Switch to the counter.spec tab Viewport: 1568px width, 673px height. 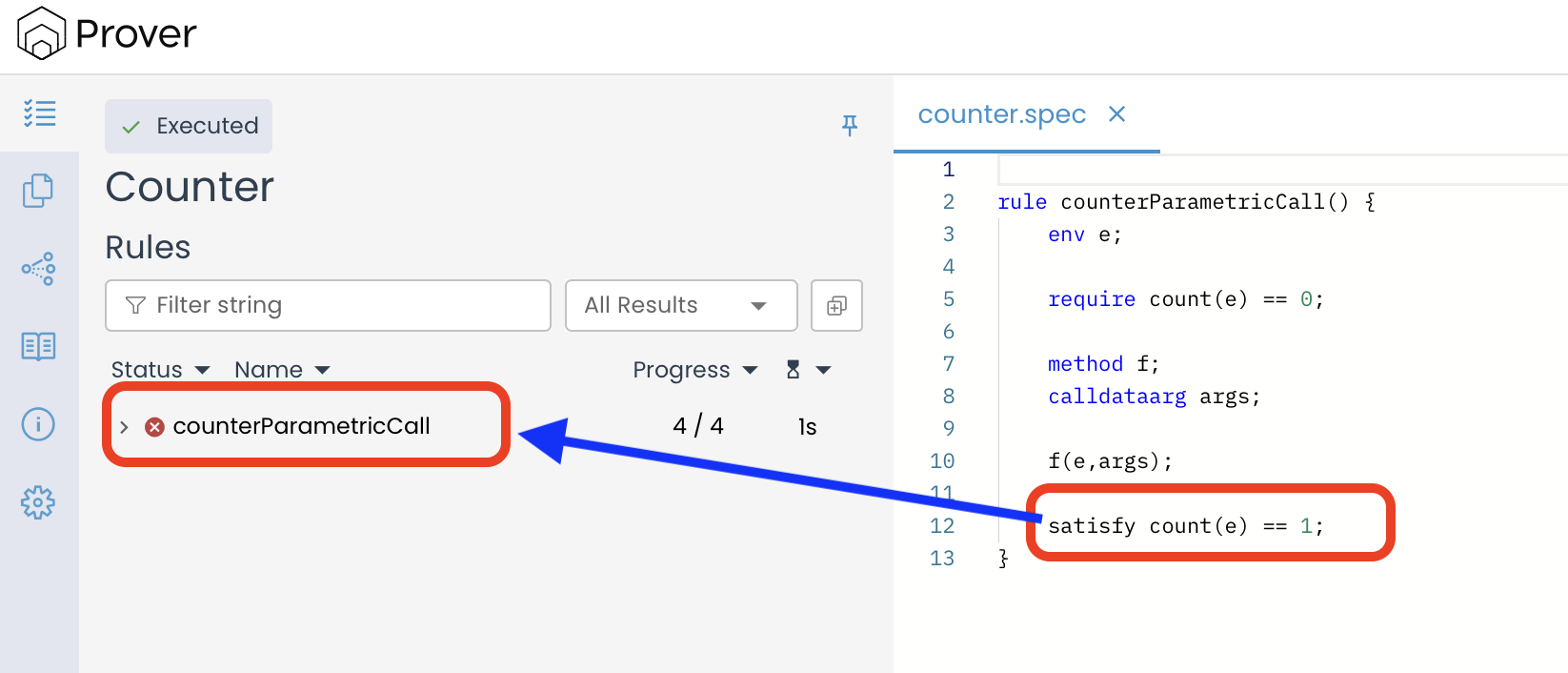1001,114
